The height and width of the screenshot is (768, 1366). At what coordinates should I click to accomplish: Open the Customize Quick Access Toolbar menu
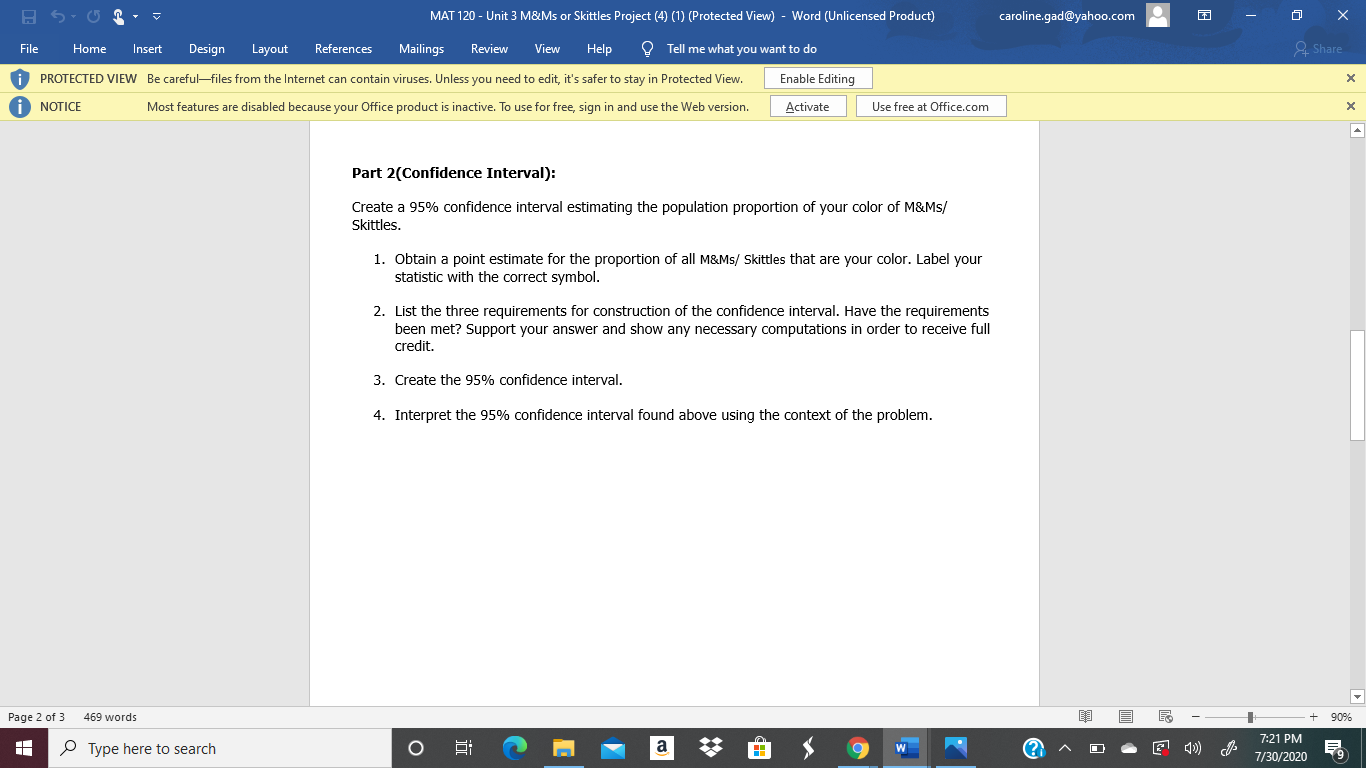tap(156, 15)
